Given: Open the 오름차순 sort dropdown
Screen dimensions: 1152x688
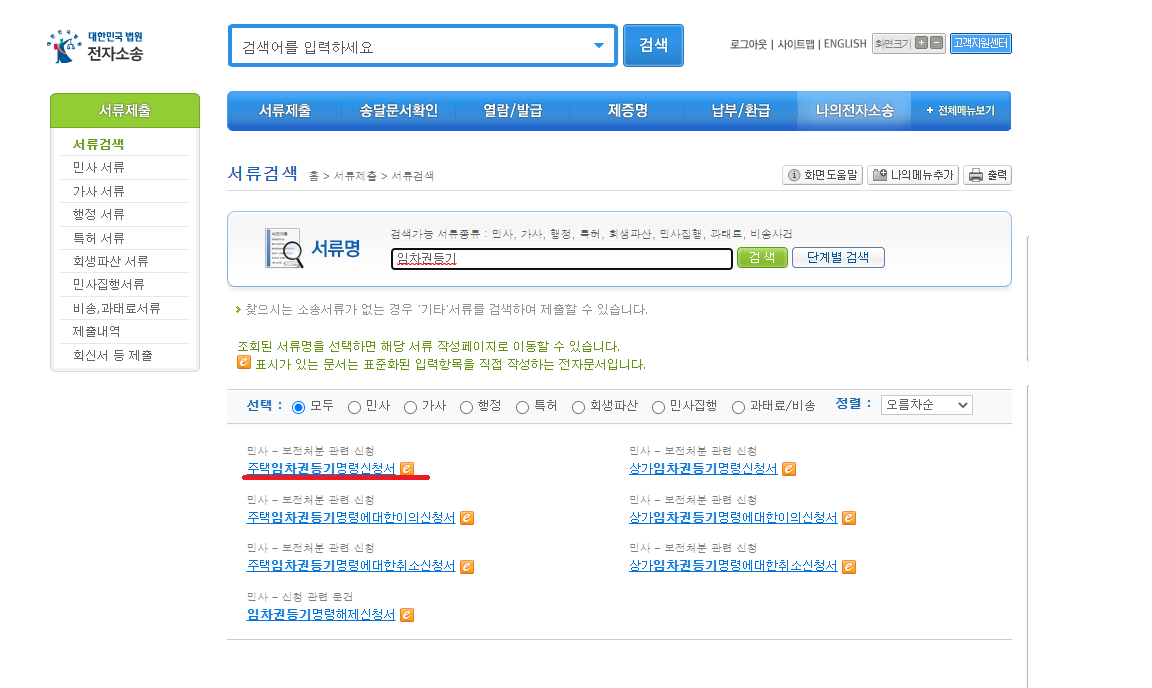Looking at the screenshot, I should coord(925,405).
